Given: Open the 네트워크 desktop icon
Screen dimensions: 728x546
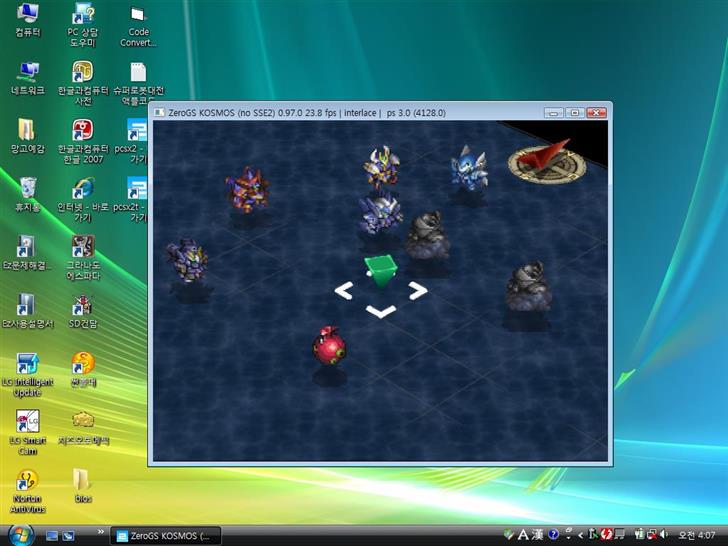Looking at the screenshot, I should tap(27, 78).
